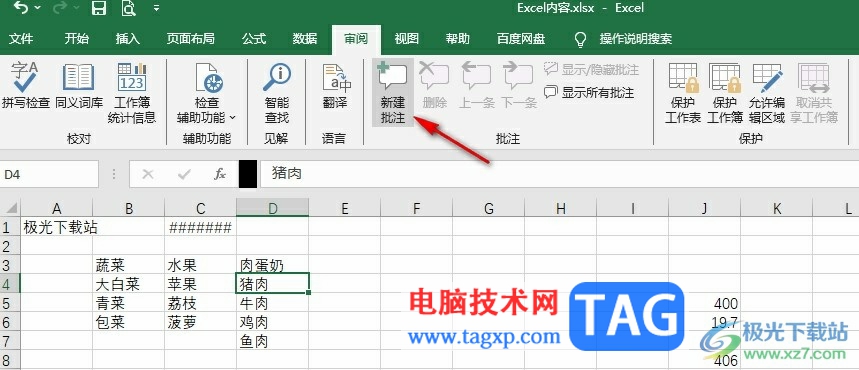Open 允许编辑区域 allow edit ranges
This screenshot has height=370, width=859.
point(767,93)
